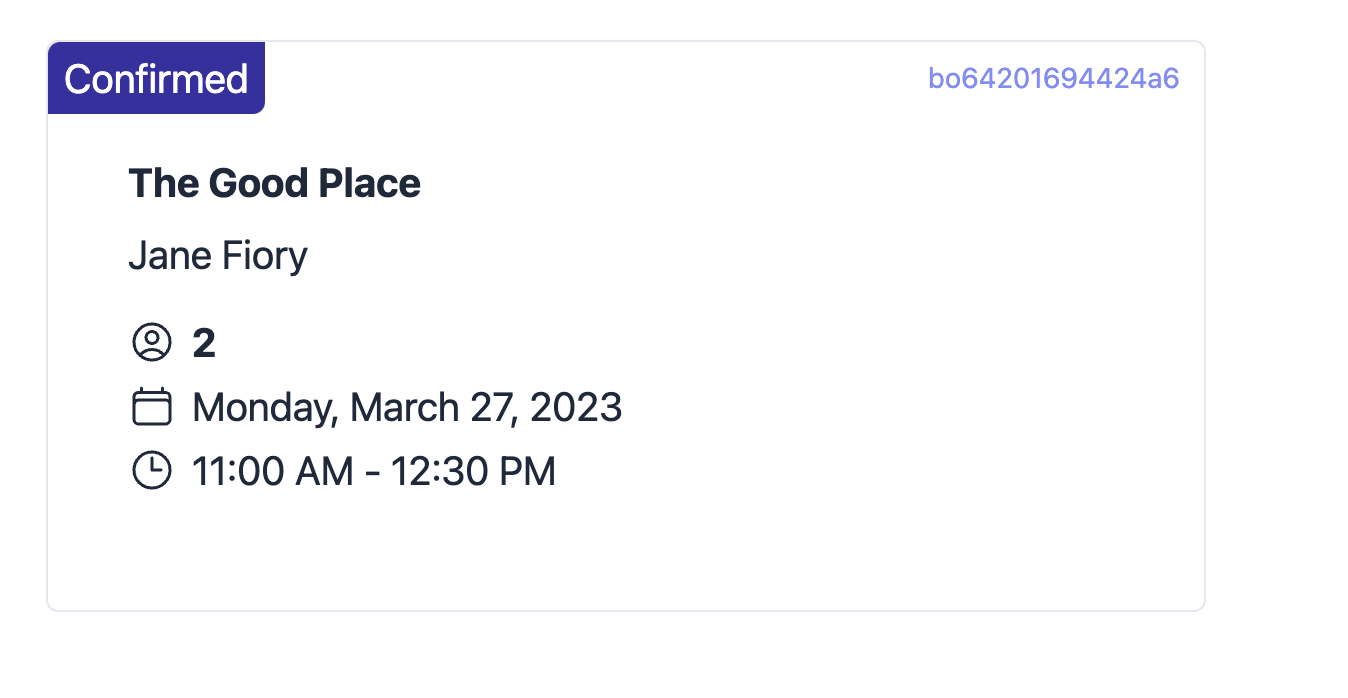Click the 11:00 AM start time
The image size is (1348, 698).
pyautogui.click(x=272, y=472)
